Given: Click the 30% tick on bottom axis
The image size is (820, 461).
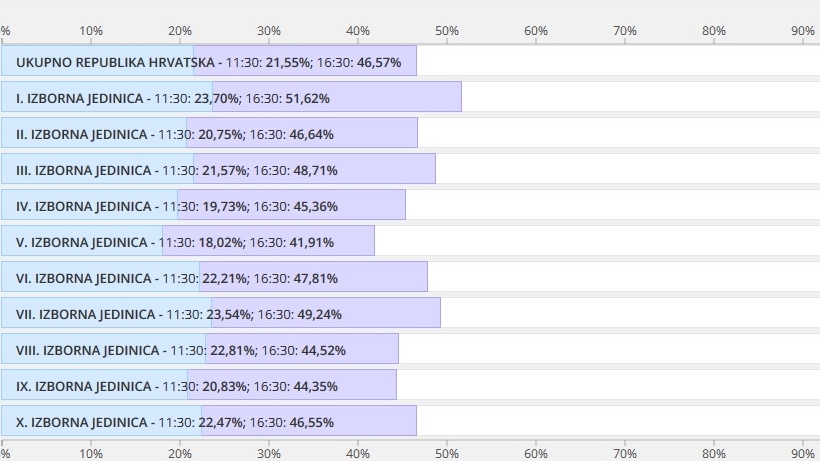Looking at the screenshot, I should point(269,453).
